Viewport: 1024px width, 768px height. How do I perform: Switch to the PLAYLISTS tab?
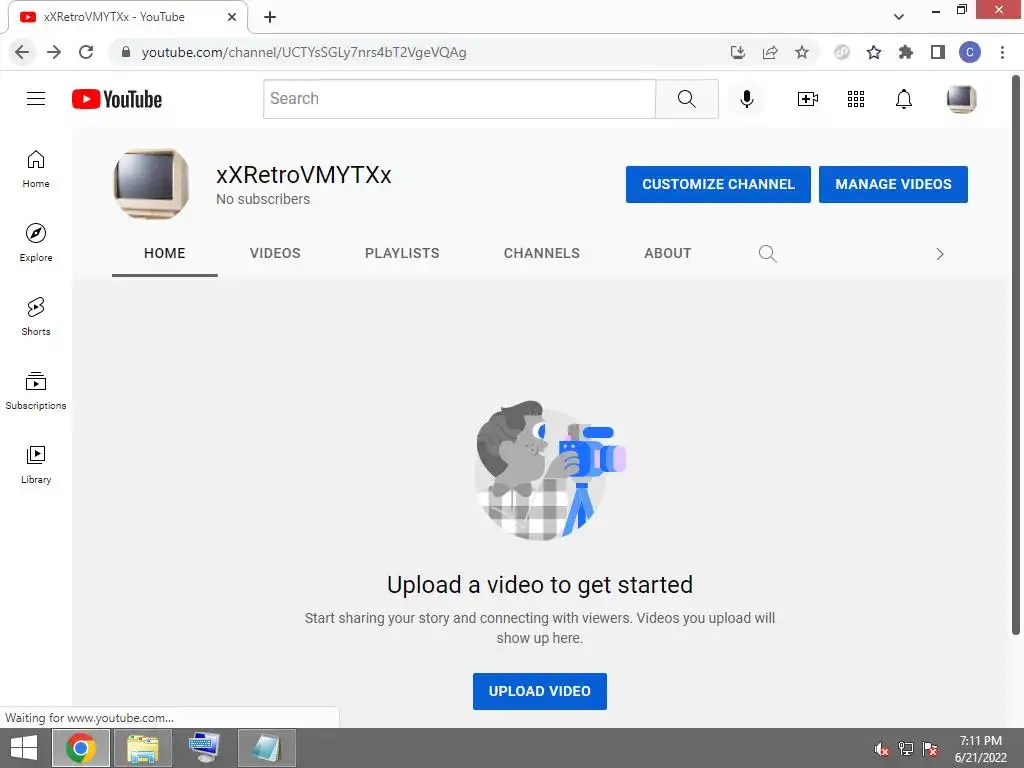pos(402,253)
